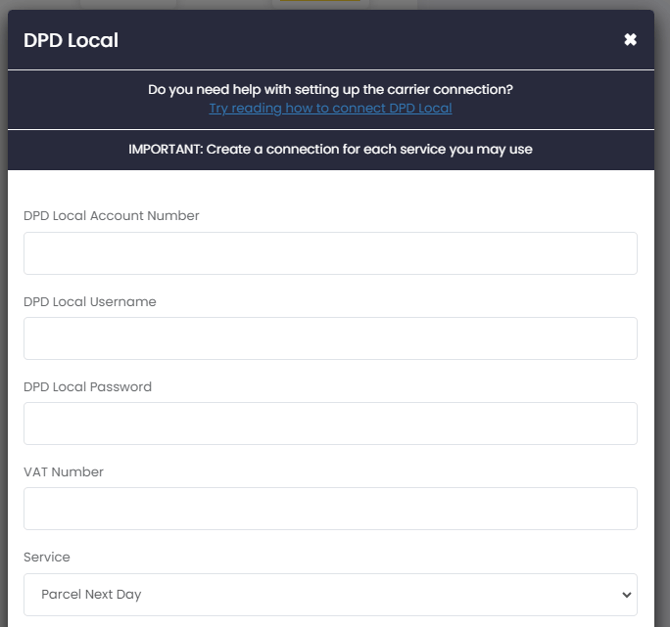The image size is (670, 627).
Task: Click the DPD Local Password label
Action: (x=88, y=387)
